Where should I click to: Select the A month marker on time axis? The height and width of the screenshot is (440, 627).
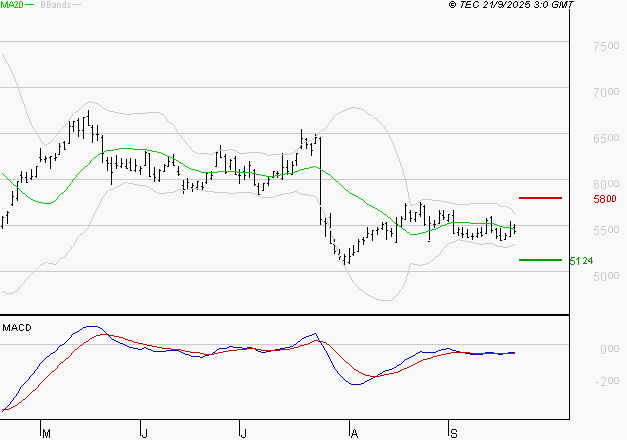tap(352, 433)
